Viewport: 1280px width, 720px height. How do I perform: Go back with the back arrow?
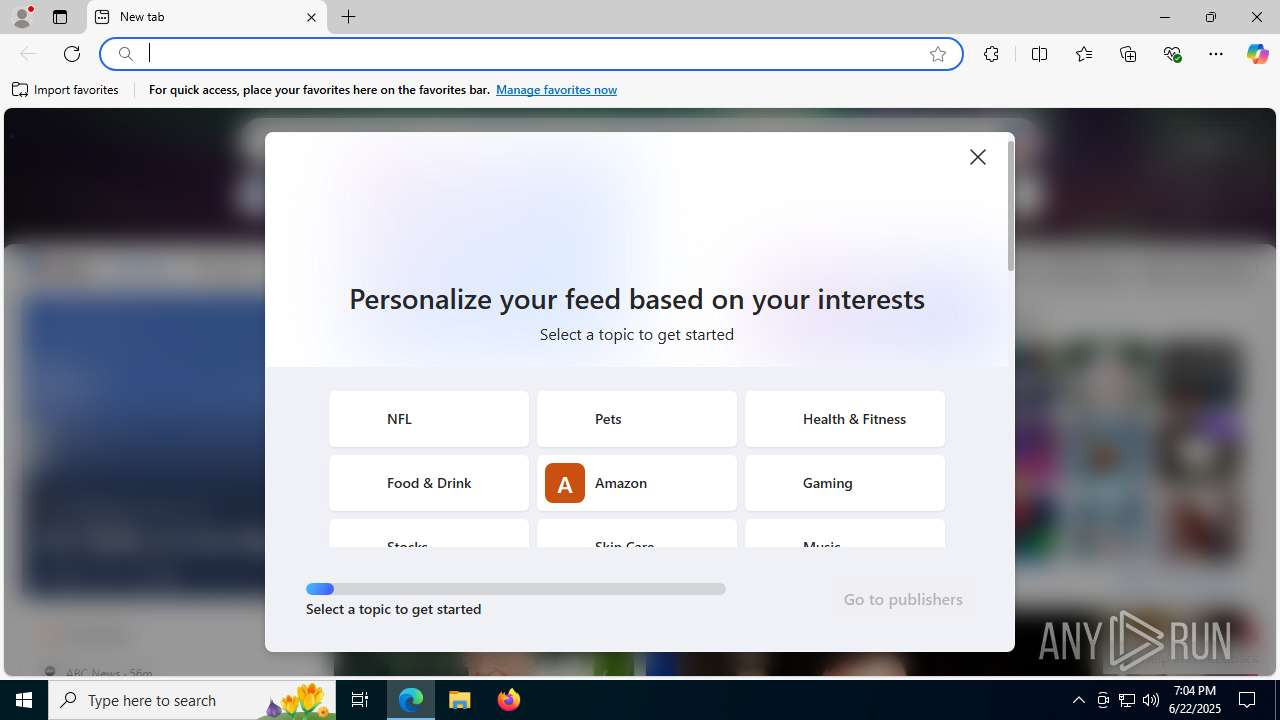[x=28, y=54]
